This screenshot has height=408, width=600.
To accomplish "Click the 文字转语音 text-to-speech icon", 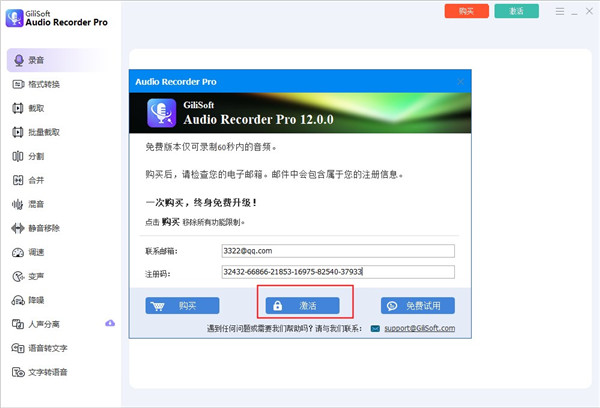I will (18, 372).
